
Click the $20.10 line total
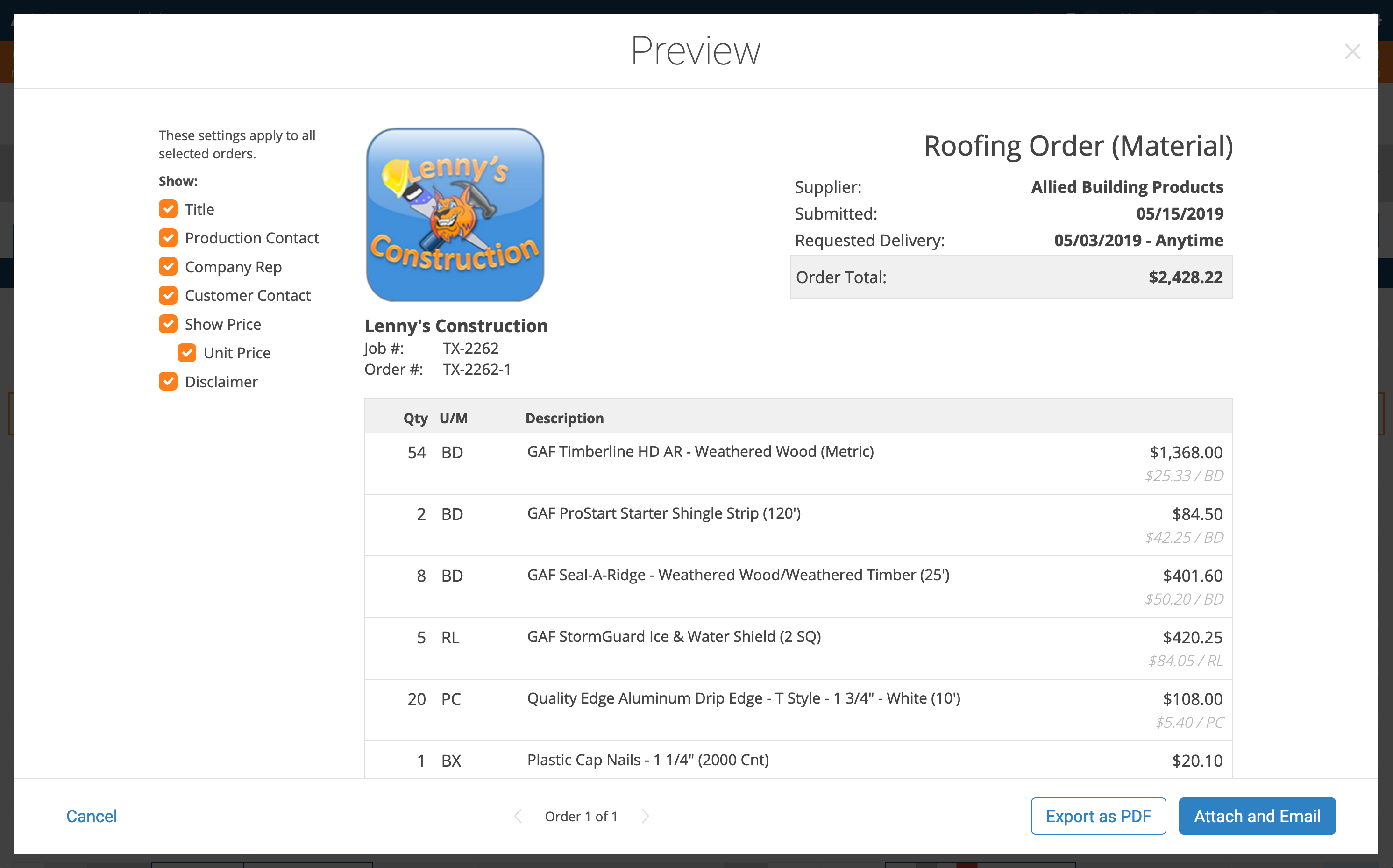pos(1197,761)
